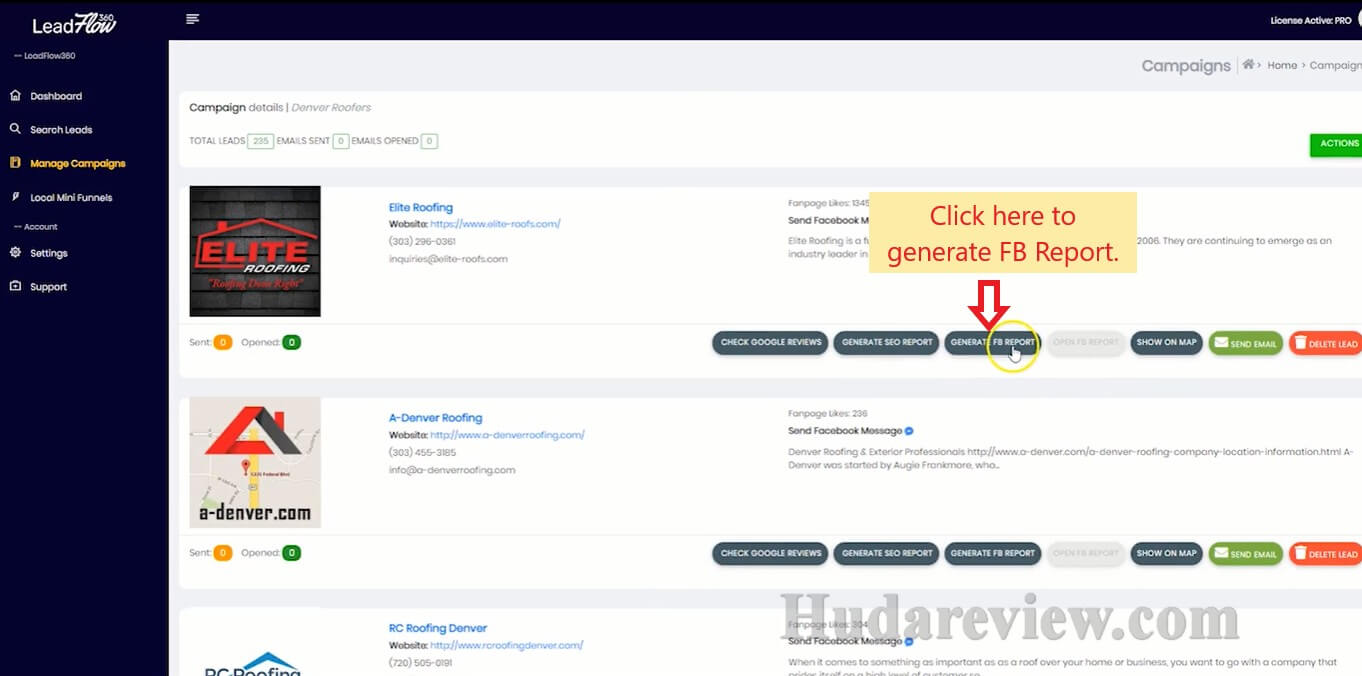Click the License Active: PRO label
The image size is (1362, 676).
click(x=1311, y=20)
